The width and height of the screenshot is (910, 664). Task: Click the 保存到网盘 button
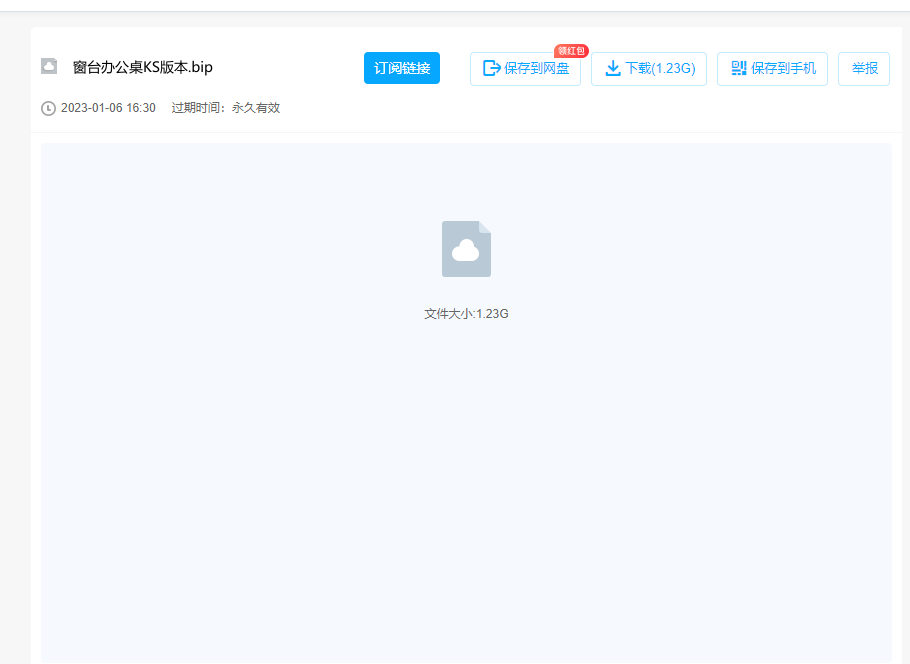click(x=525, y=68)
